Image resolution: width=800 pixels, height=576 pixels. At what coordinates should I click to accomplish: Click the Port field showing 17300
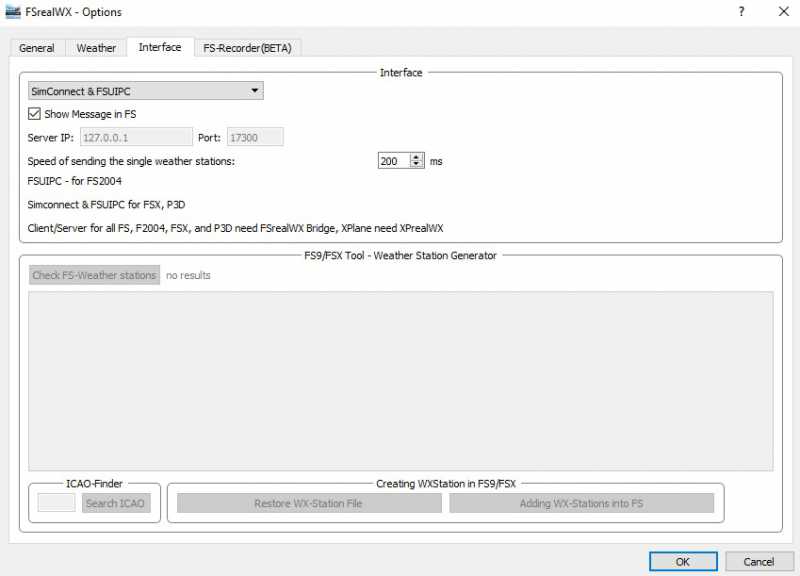point(255,137)
